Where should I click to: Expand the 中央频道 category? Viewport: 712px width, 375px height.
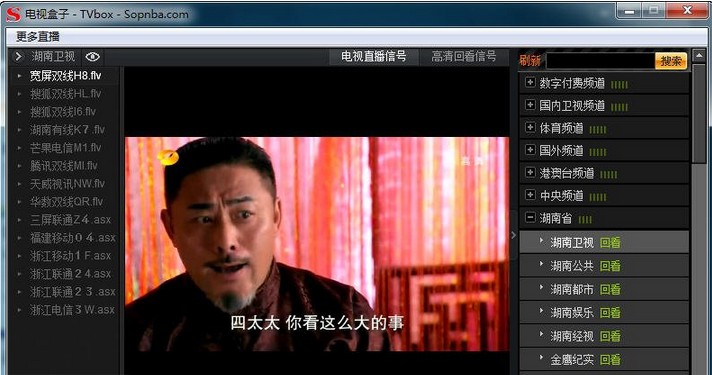[530, 195]
